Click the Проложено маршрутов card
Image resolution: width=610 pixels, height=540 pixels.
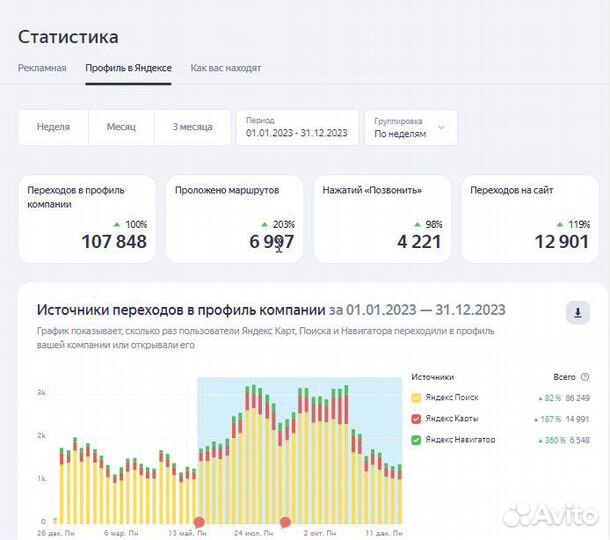234,219
